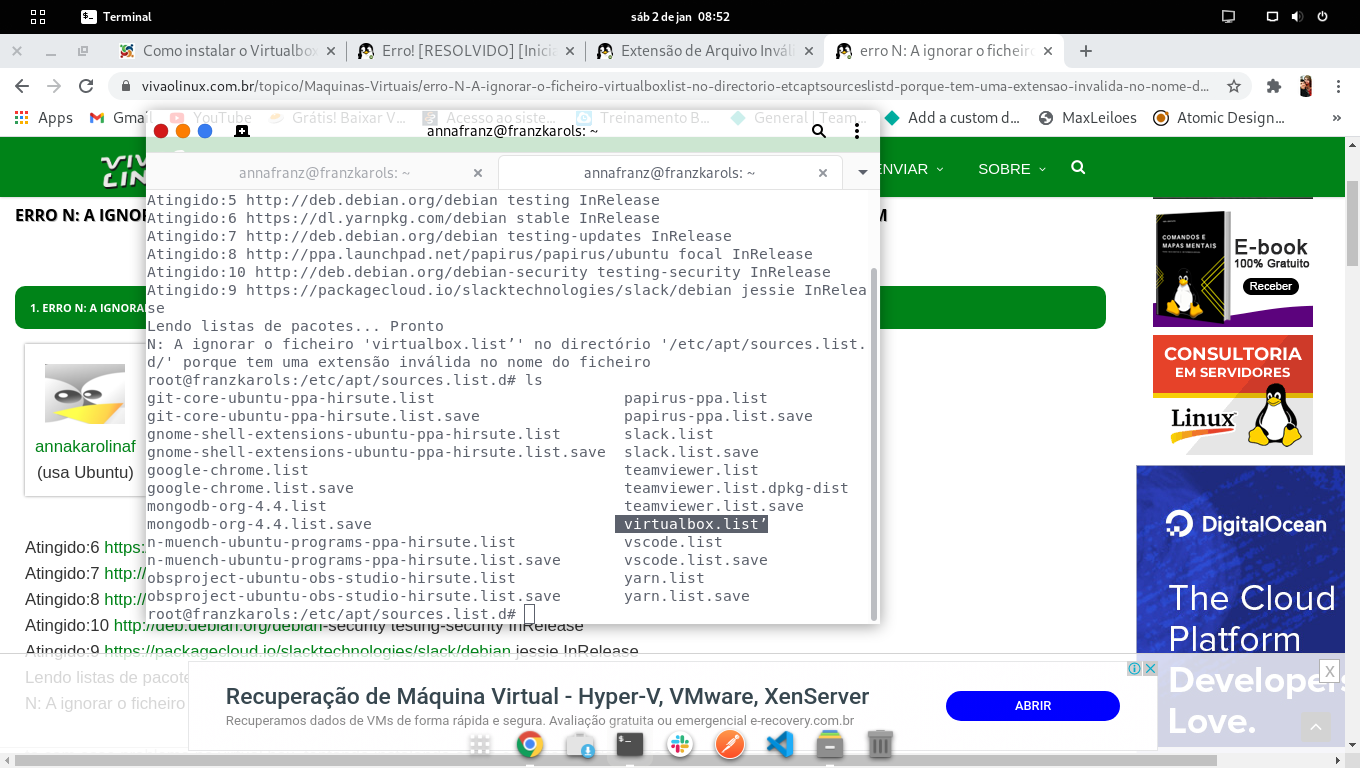Screen dimensions: 1360x768
Task: Open the terminal tab list dropdown arrow
Action: tap(862, 173)
